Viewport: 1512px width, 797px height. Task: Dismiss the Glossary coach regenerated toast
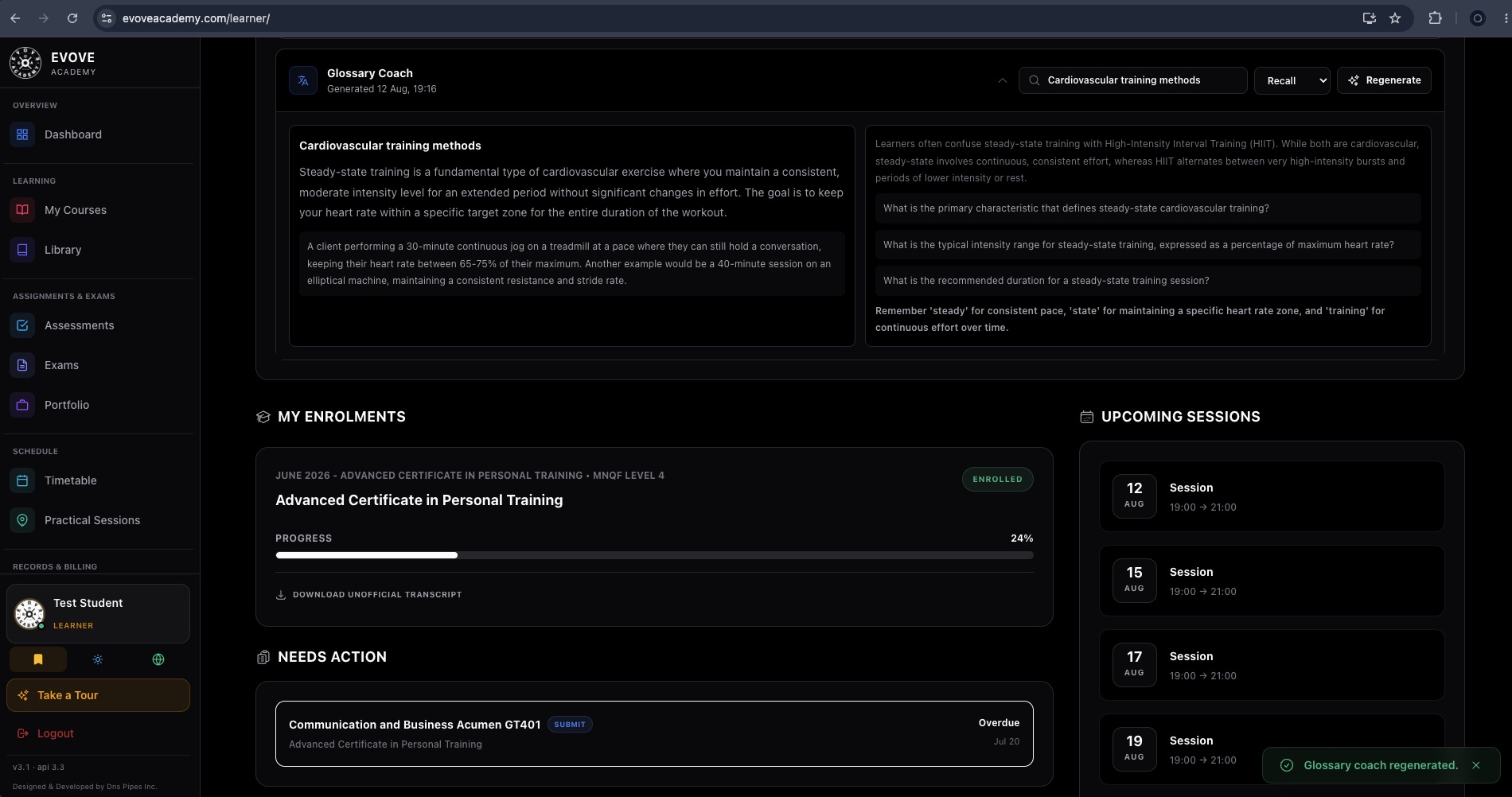pos(1476,765)
